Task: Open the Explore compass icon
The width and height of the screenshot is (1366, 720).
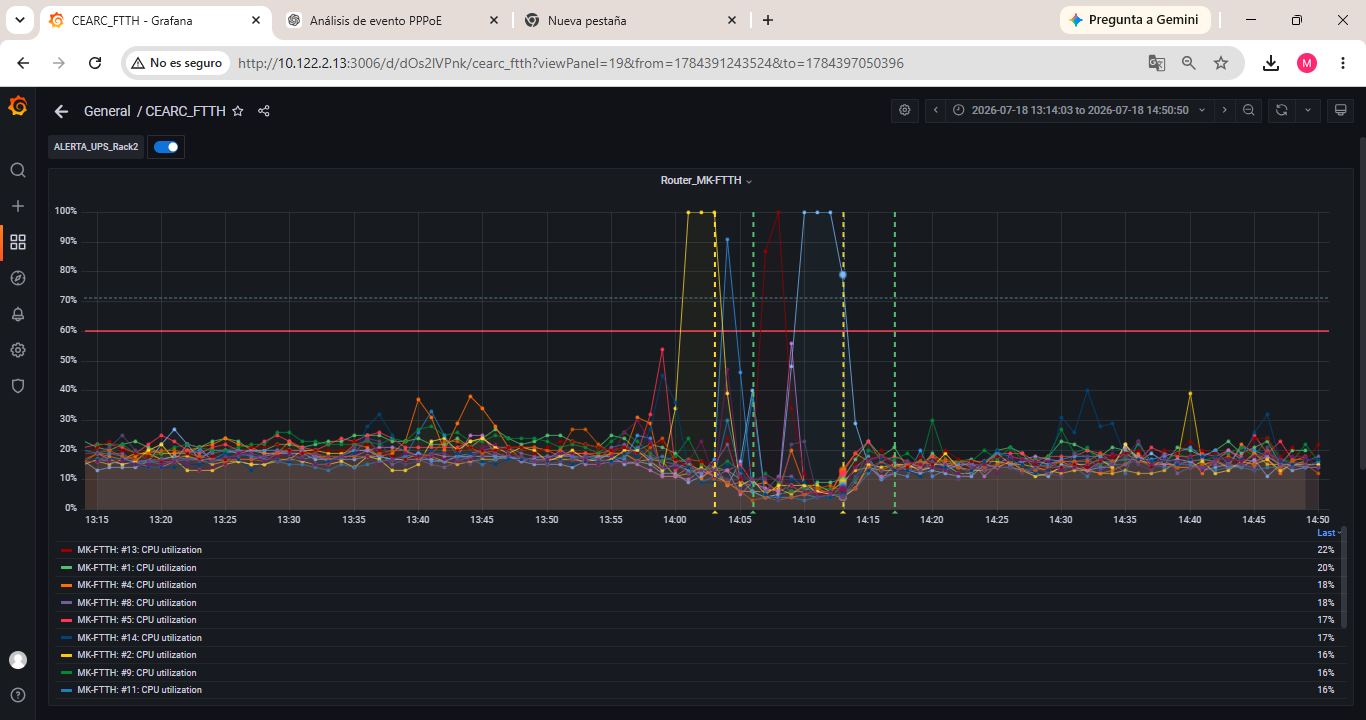Action: (18, 278)
